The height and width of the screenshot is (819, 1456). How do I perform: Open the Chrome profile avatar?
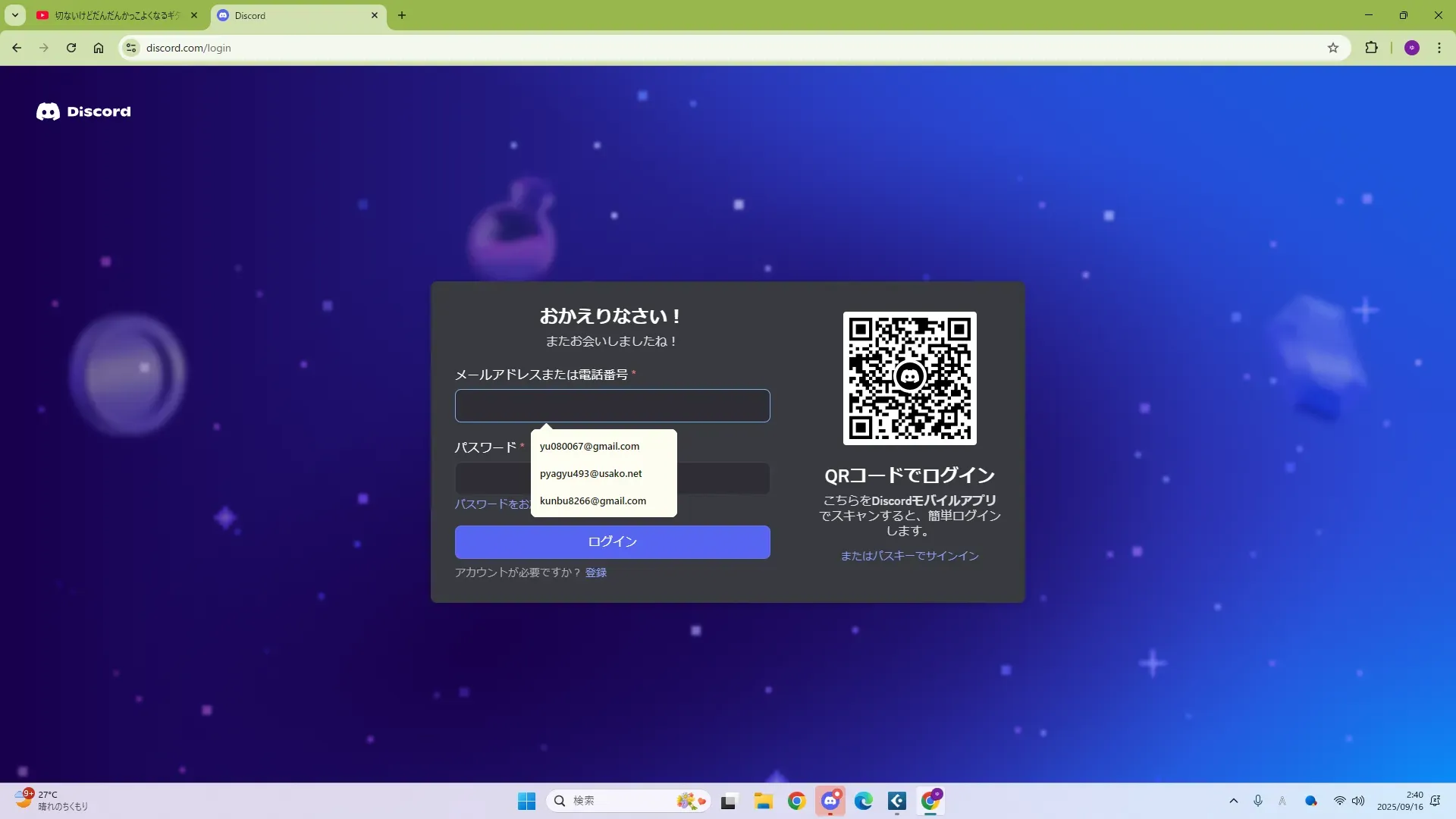[1411, 48]
